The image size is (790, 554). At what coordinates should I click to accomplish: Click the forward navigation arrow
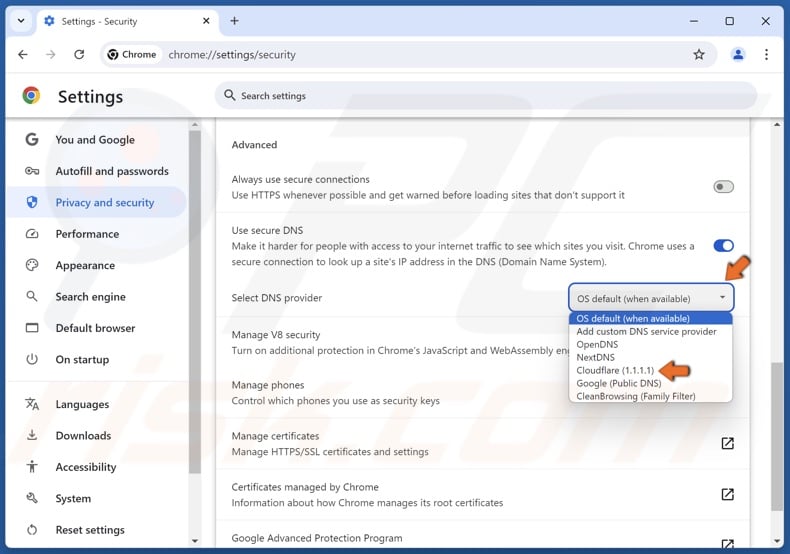tap(50, 54)
